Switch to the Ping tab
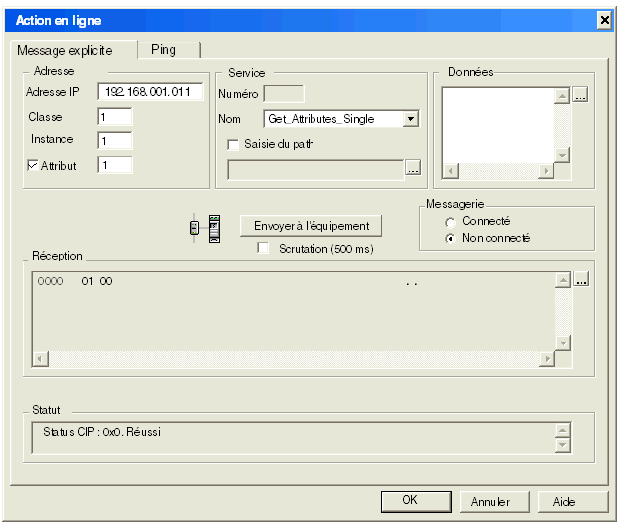The height and width of the screenshot is (522, 625). pos(168,50)
